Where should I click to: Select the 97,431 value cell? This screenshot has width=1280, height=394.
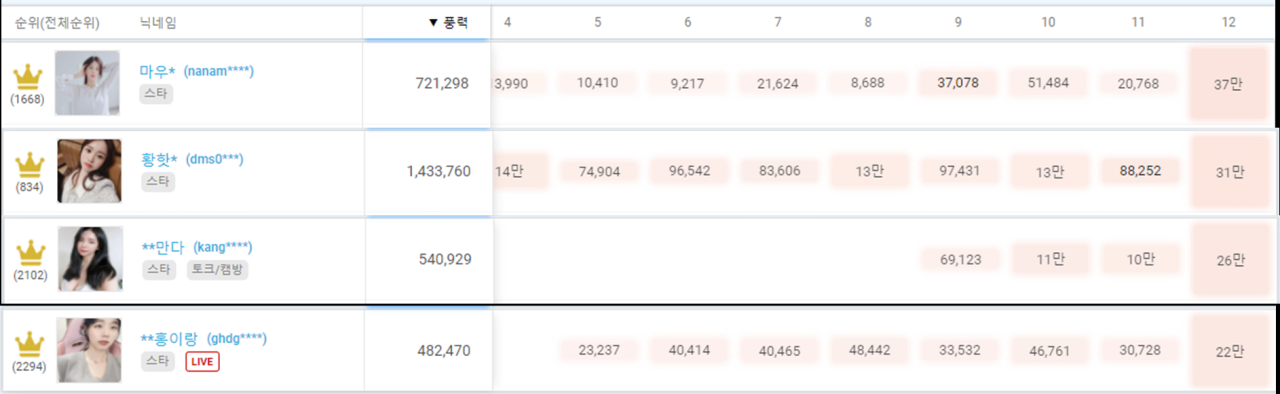[x=959, y=171]
